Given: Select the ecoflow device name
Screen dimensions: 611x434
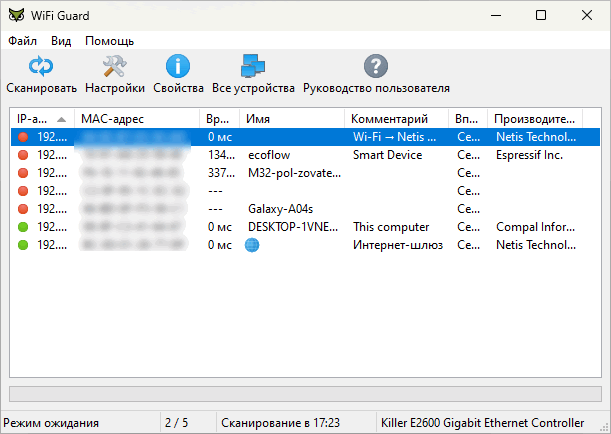Looking at the screenshot, I should pos(269,155).
